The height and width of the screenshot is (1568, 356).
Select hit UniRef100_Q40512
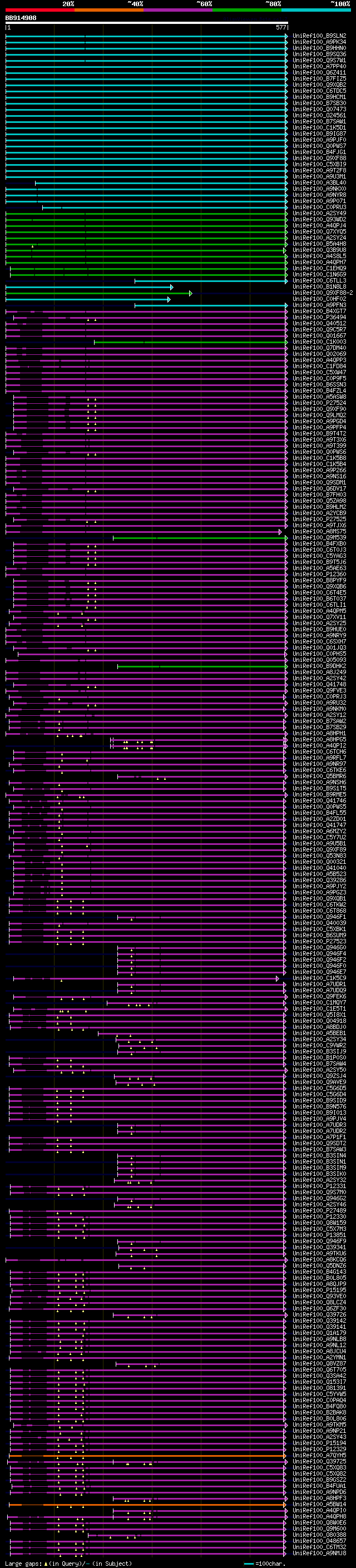319,323
